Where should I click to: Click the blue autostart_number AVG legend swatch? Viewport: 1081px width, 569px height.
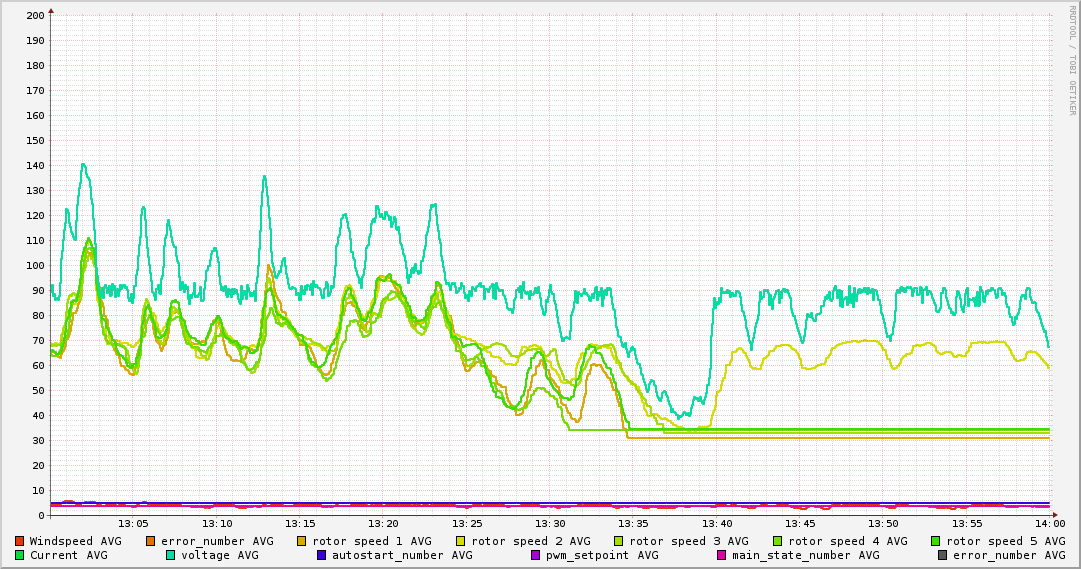(x=321, y=555)
